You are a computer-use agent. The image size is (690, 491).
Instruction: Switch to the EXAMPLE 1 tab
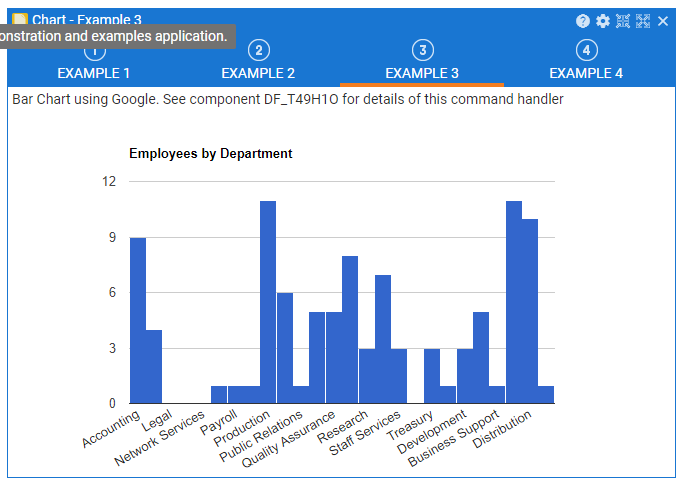(94, 73)
